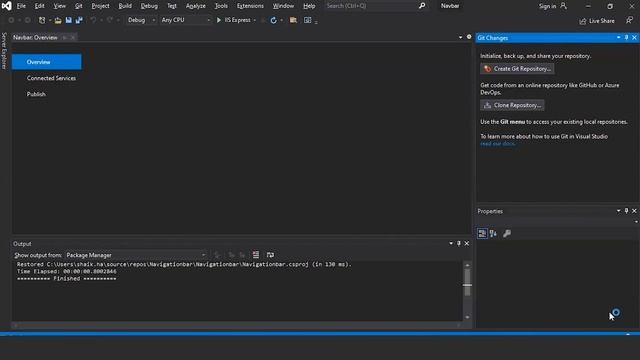The width and height of the screenshot is (640, 360).
Task: Open the Analyze menu
Action: [x=196, y=6]
